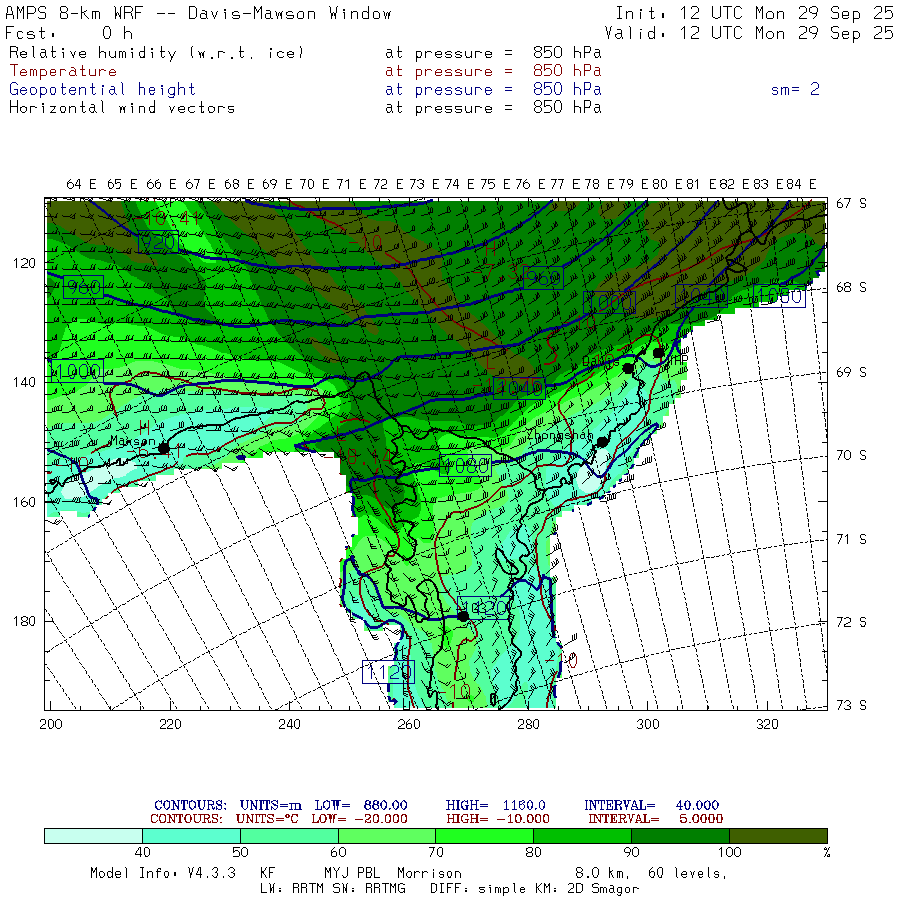
Task: Click the '73 S' latitude label
Action: 851,705
